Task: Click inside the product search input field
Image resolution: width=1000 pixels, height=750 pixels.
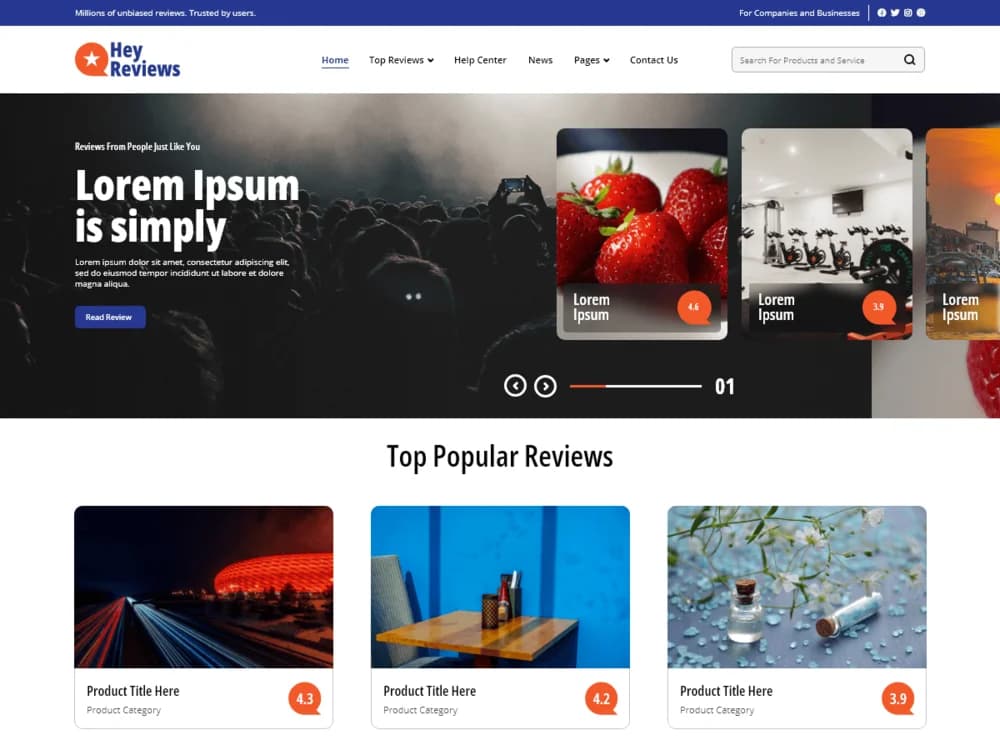Action: 810,59
